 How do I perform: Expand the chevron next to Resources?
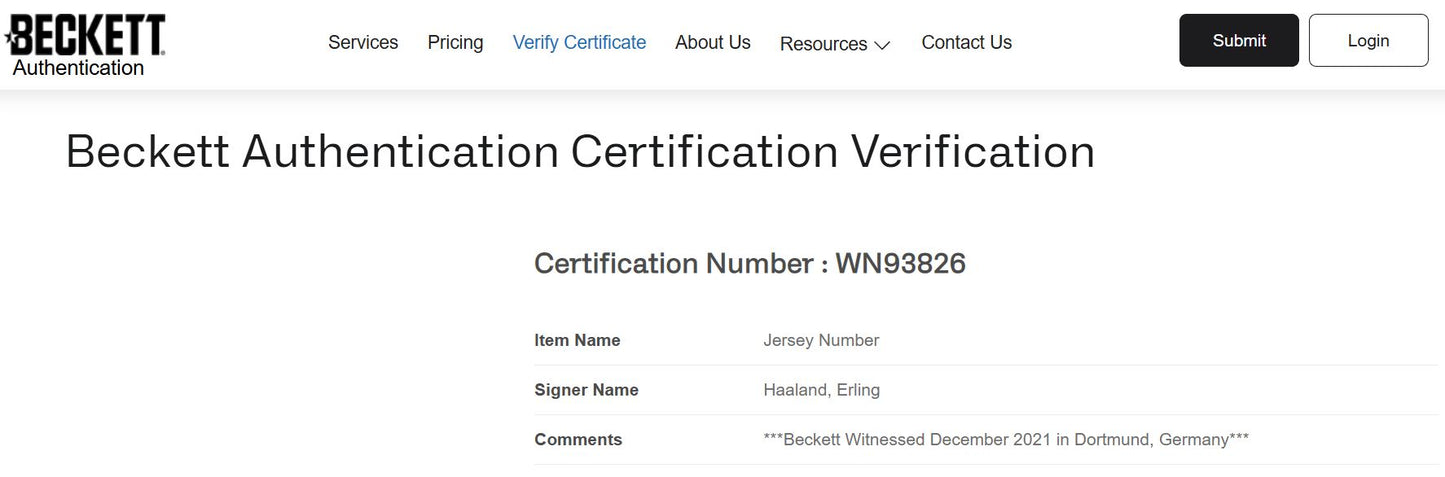tap(882, 45)
